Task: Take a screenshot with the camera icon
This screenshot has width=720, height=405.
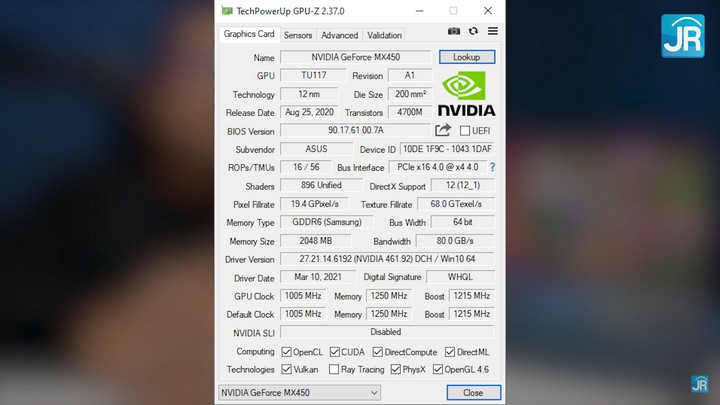Action: pyautogui.click(x=454, y=31)
